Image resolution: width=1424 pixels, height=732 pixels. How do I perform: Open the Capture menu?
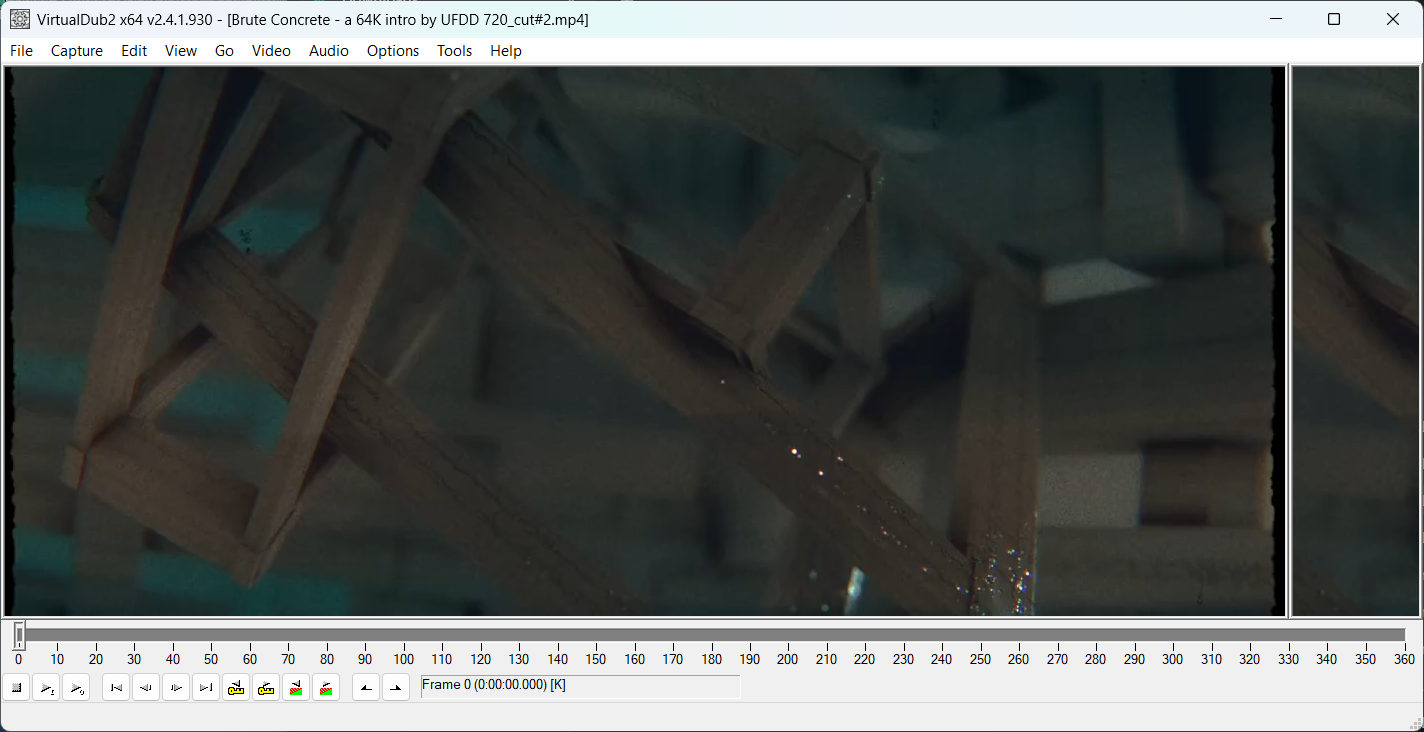[x=77, y=51]
